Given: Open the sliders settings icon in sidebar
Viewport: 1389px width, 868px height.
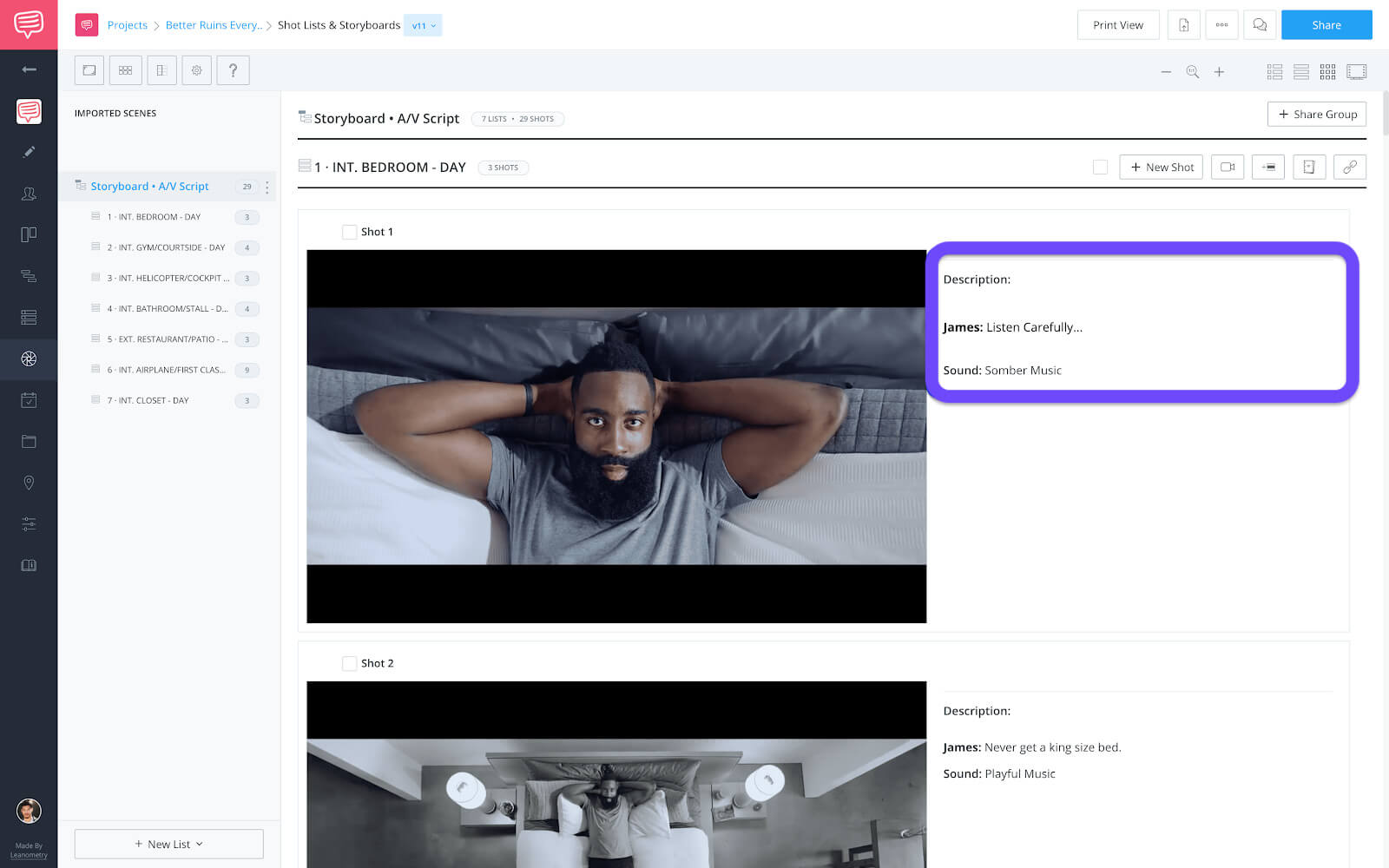Looking at the screenshot, I should click(29, 524).
